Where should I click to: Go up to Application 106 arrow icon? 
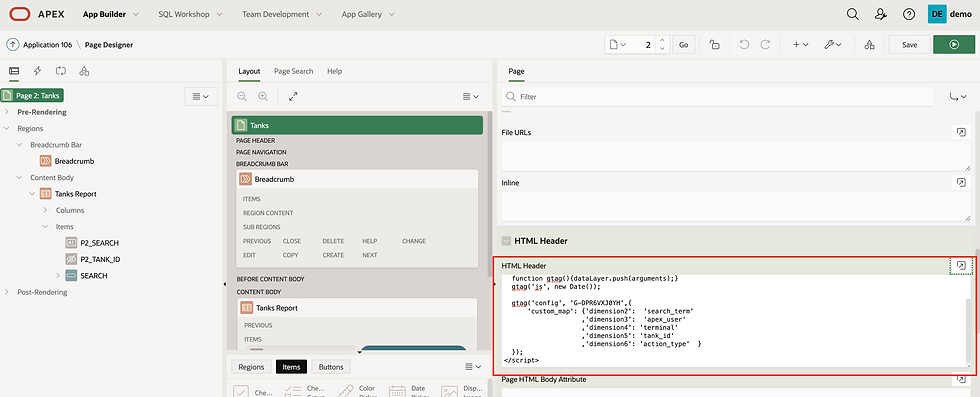click(12, 45)
